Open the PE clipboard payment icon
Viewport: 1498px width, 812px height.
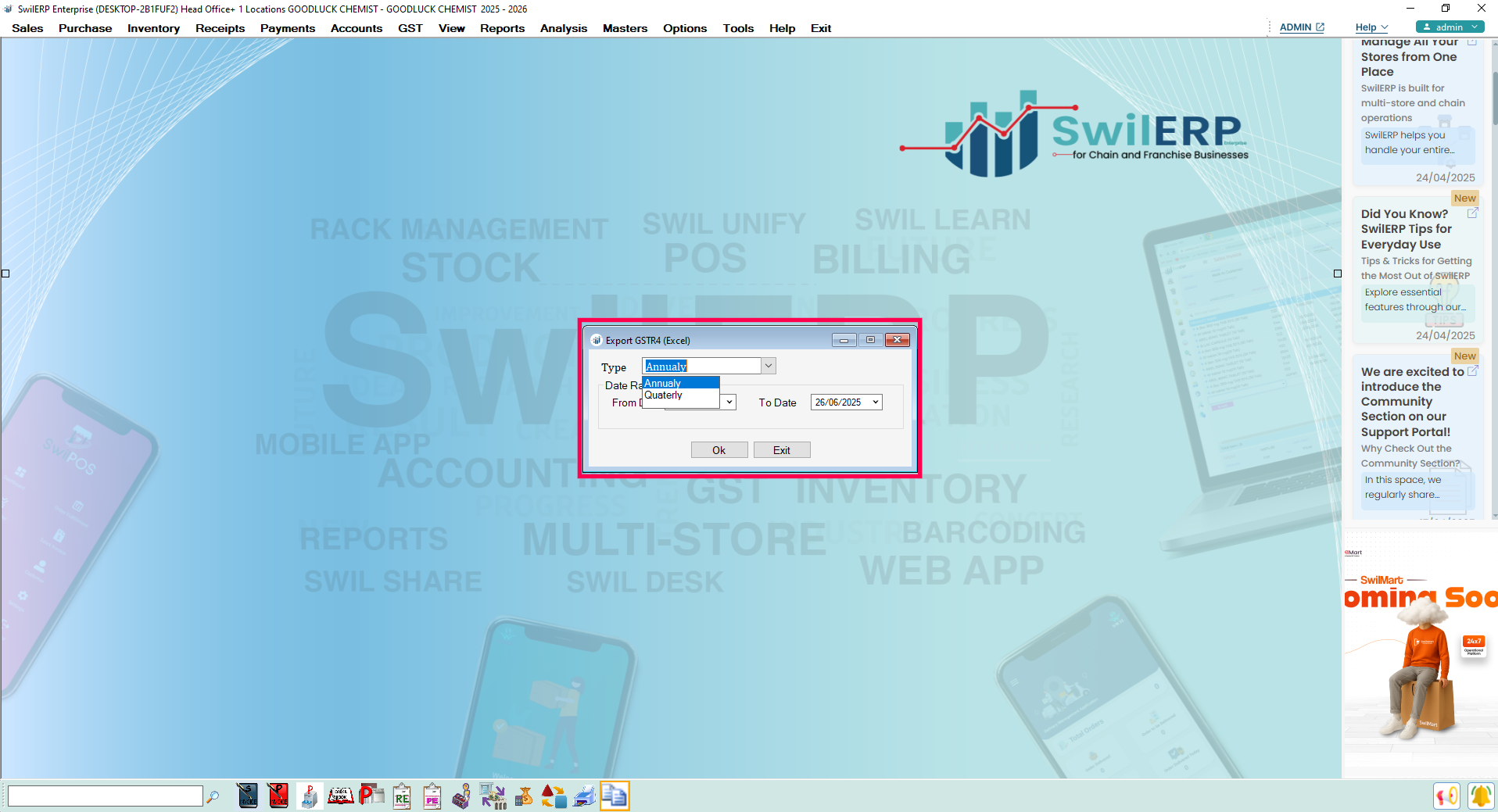point(432,796)
